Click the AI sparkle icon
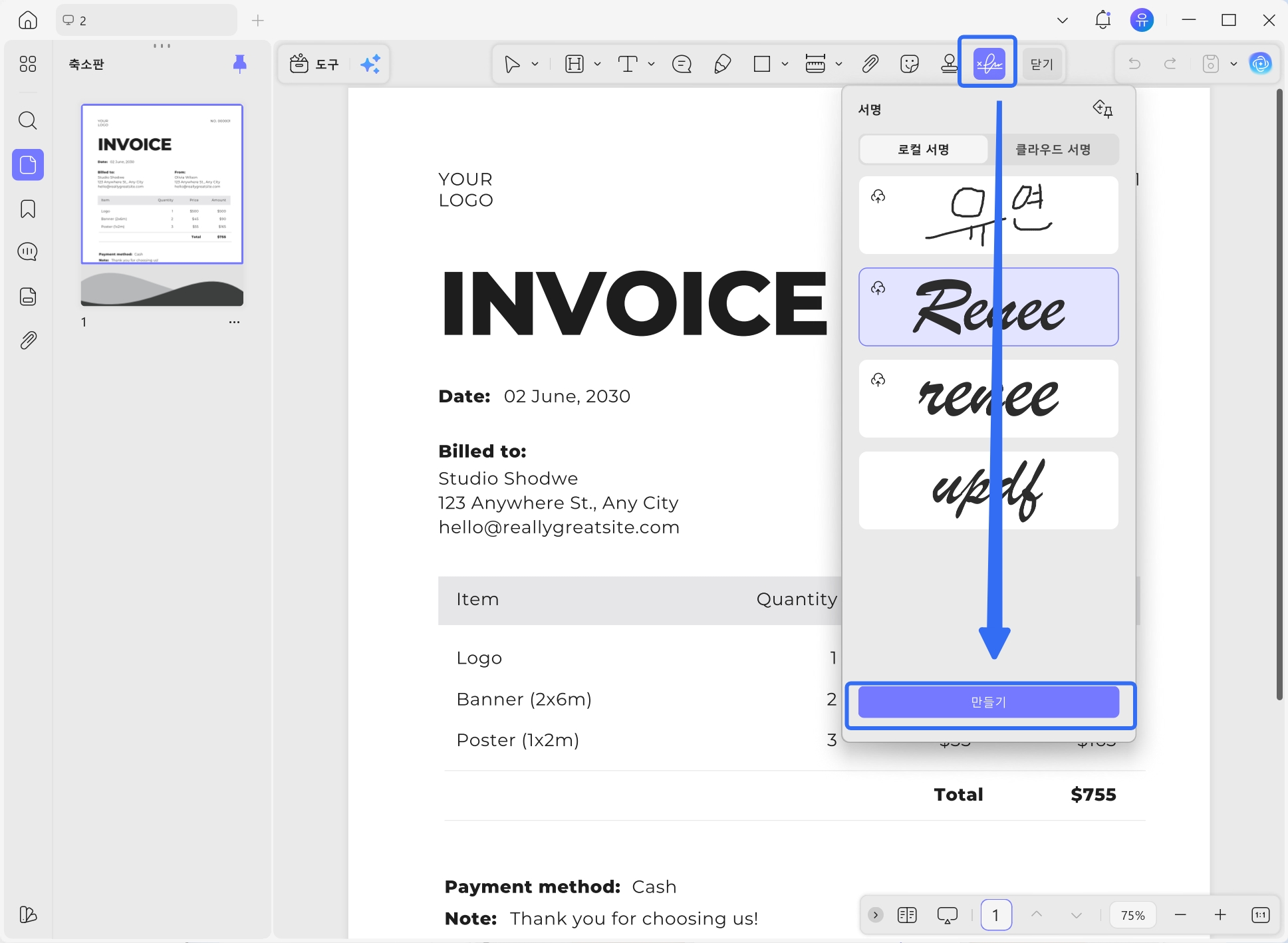The height and width of the screenshot is (943, 1288). pyautogui.click(x=370, y=64)
